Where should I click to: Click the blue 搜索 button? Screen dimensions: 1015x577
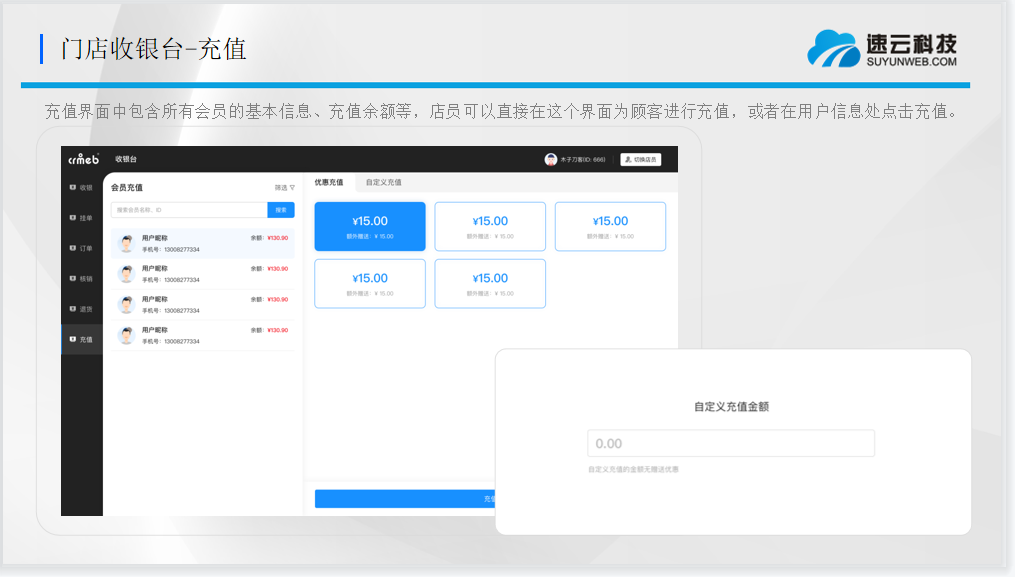[281, 210]
